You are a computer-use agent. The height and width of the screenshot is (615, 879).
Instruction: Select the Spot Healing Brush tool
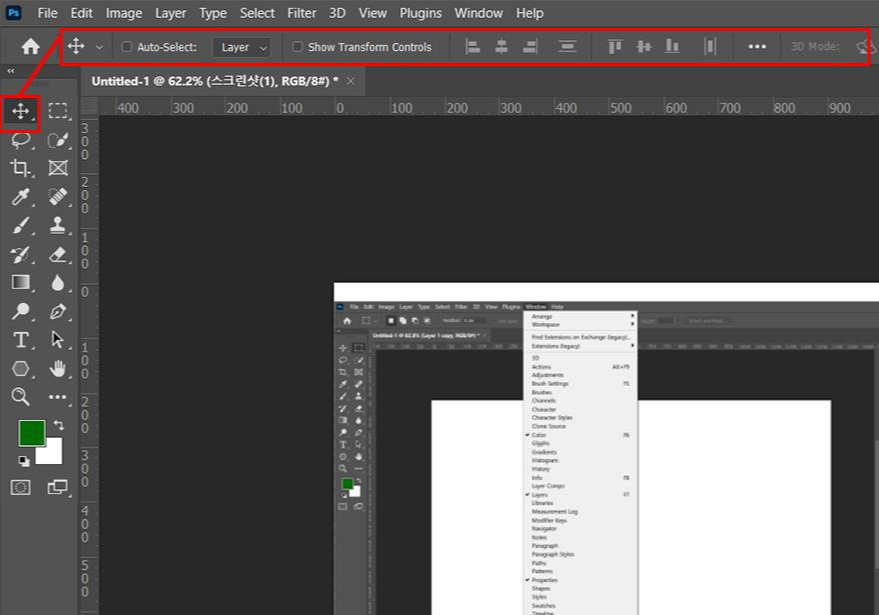coord(58,197)
